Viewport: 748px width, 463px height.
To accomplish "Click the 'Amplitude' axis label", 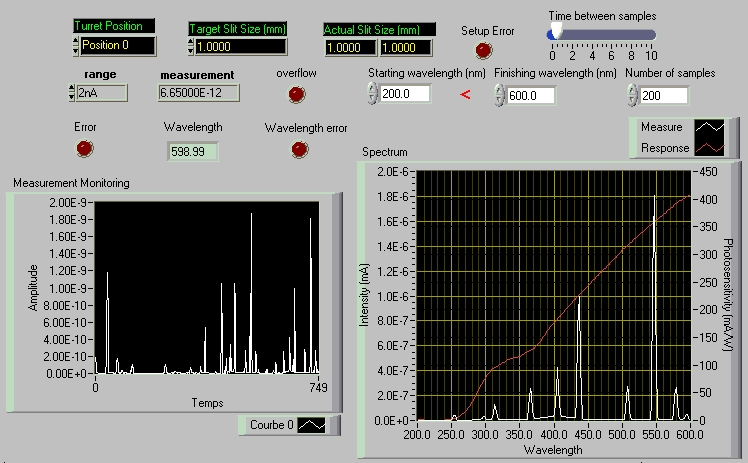I will click(x=32, y=288).
